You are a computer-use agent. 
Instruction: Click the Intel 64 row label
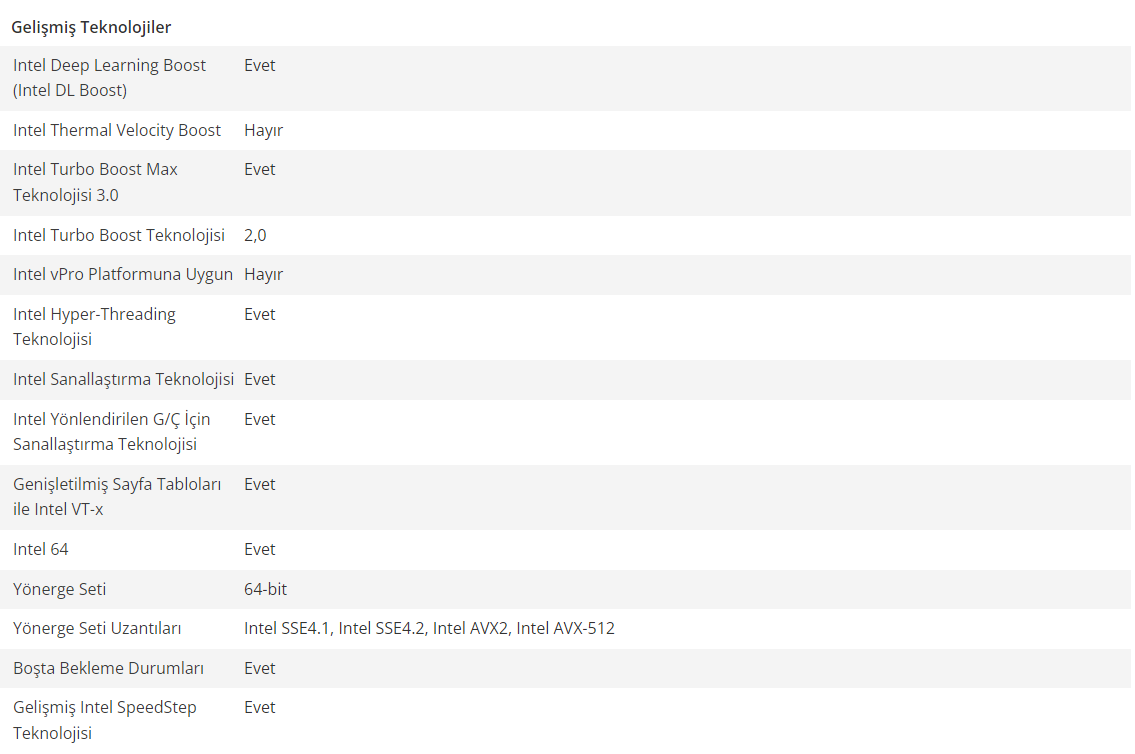(x=41, y=549)
